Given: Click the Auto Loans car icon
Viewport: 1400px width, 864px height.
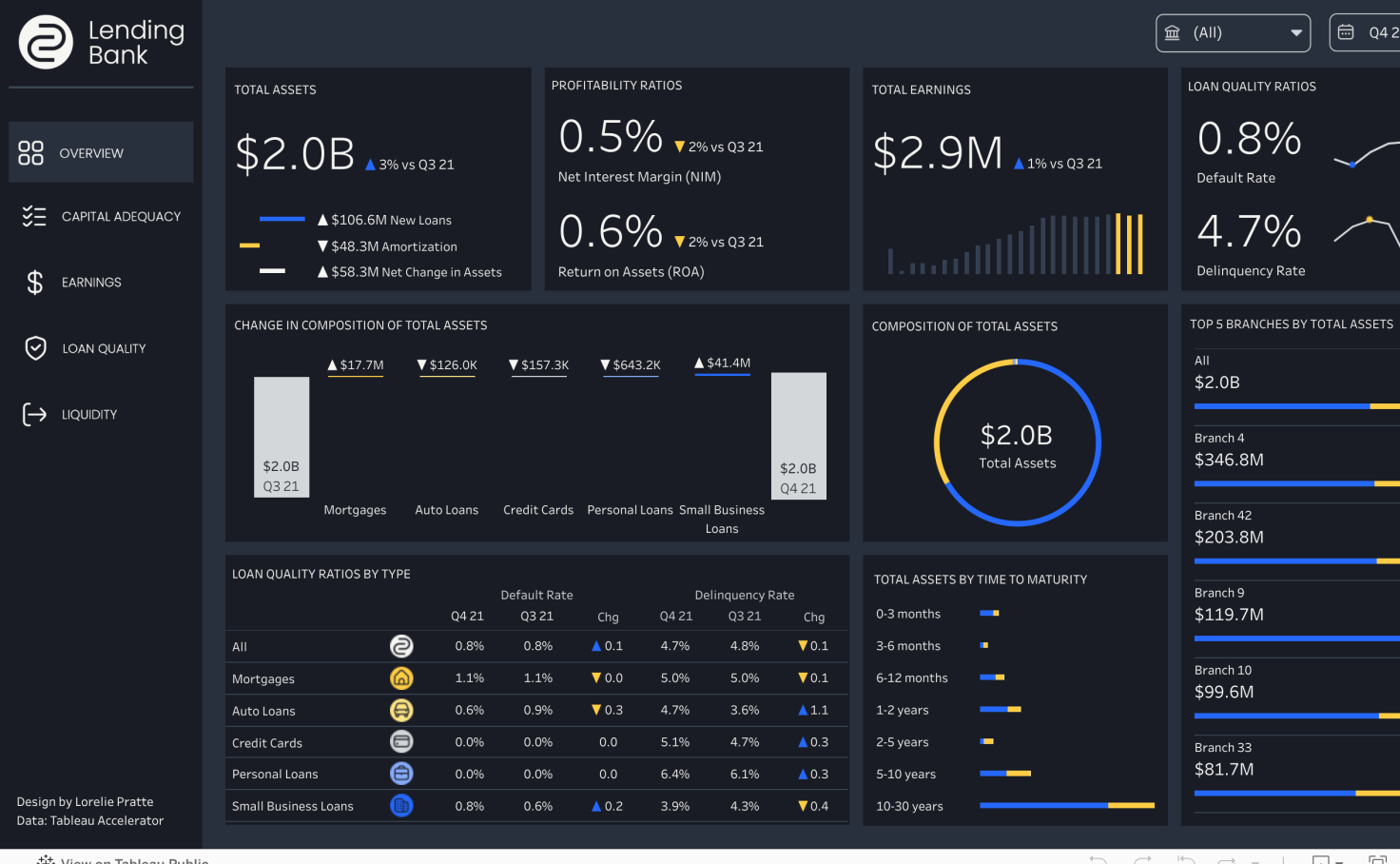Looking at the screenshot, I should (401, 710).
